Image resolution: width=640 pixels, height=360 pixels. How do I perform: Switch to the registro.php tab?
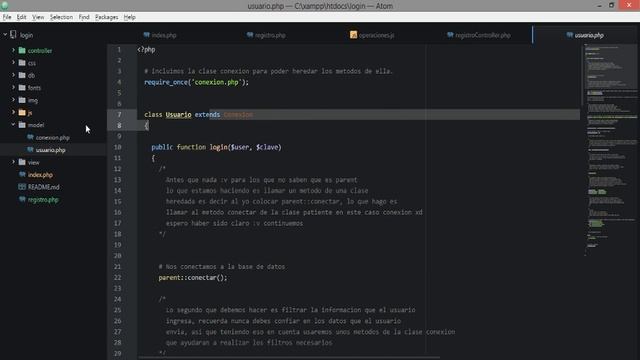click(266, 35)
